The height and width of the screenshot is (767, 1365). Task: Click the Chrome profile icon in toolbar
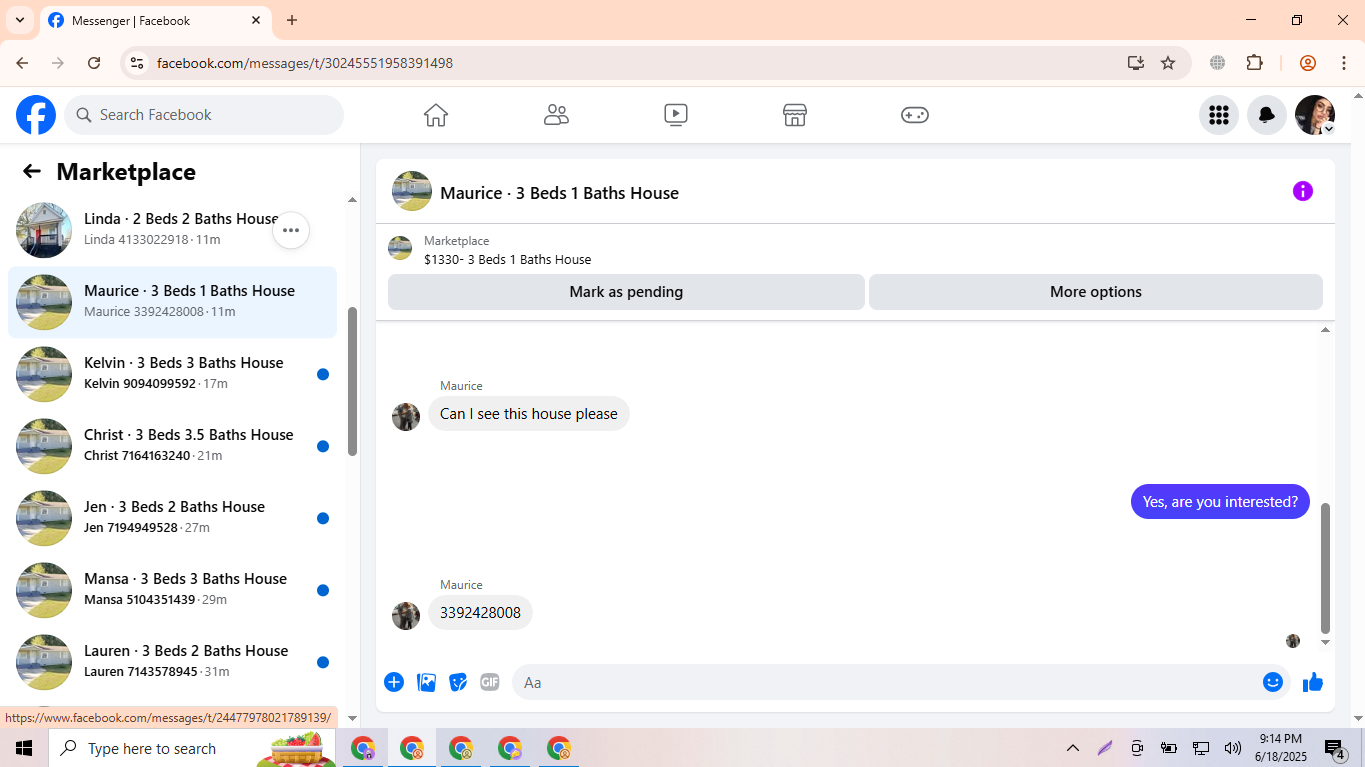pos(1308,63)
